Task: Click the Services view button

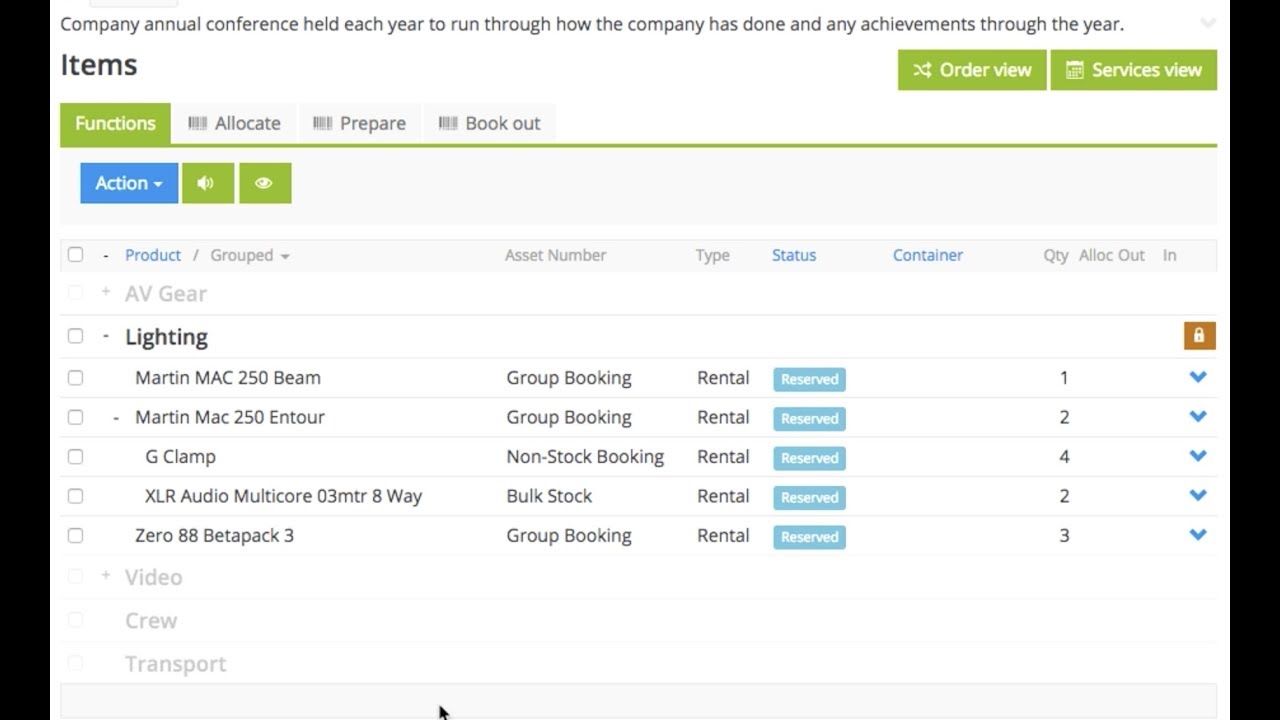Action: 1134,70
